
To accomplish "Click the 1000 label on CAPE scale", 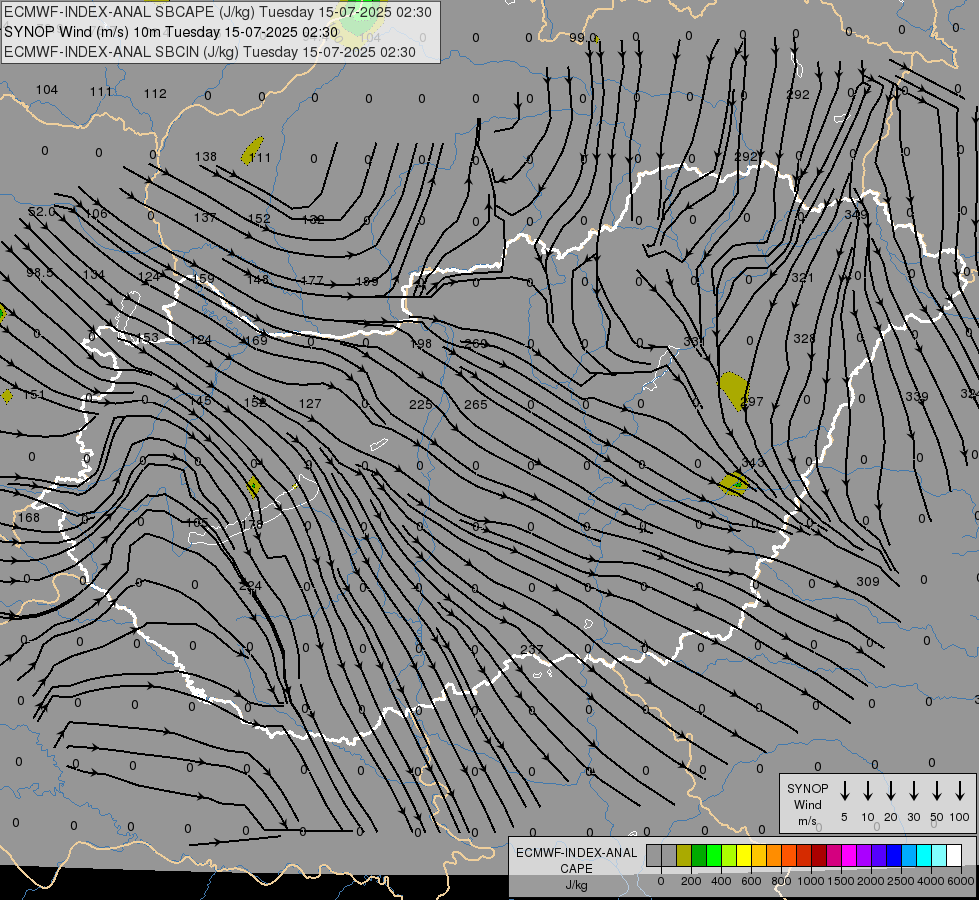I will coord(810,881).
